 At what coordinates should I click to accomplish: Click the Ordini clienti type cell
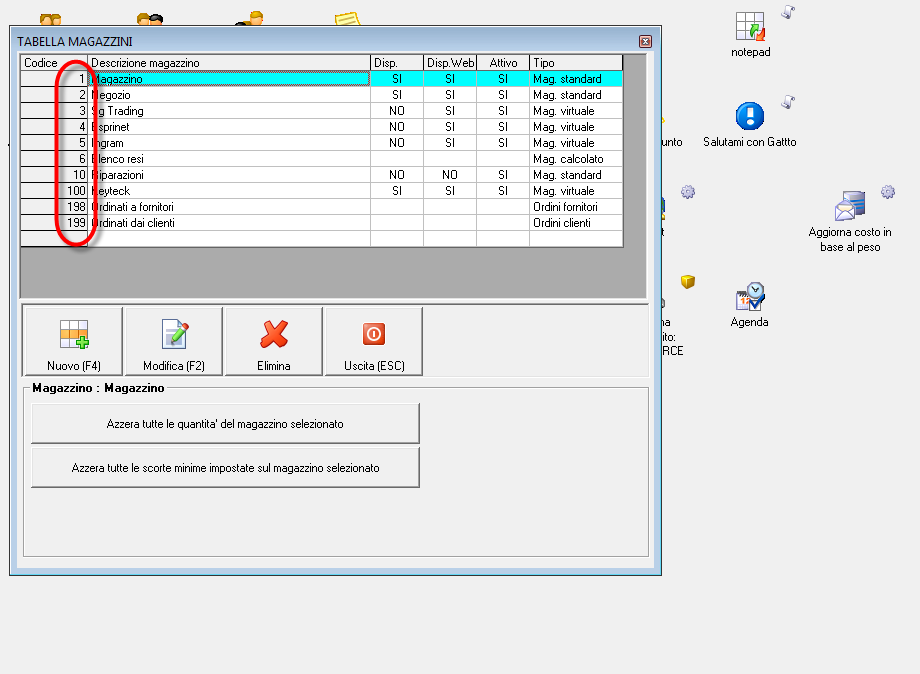tap(576, 223)
